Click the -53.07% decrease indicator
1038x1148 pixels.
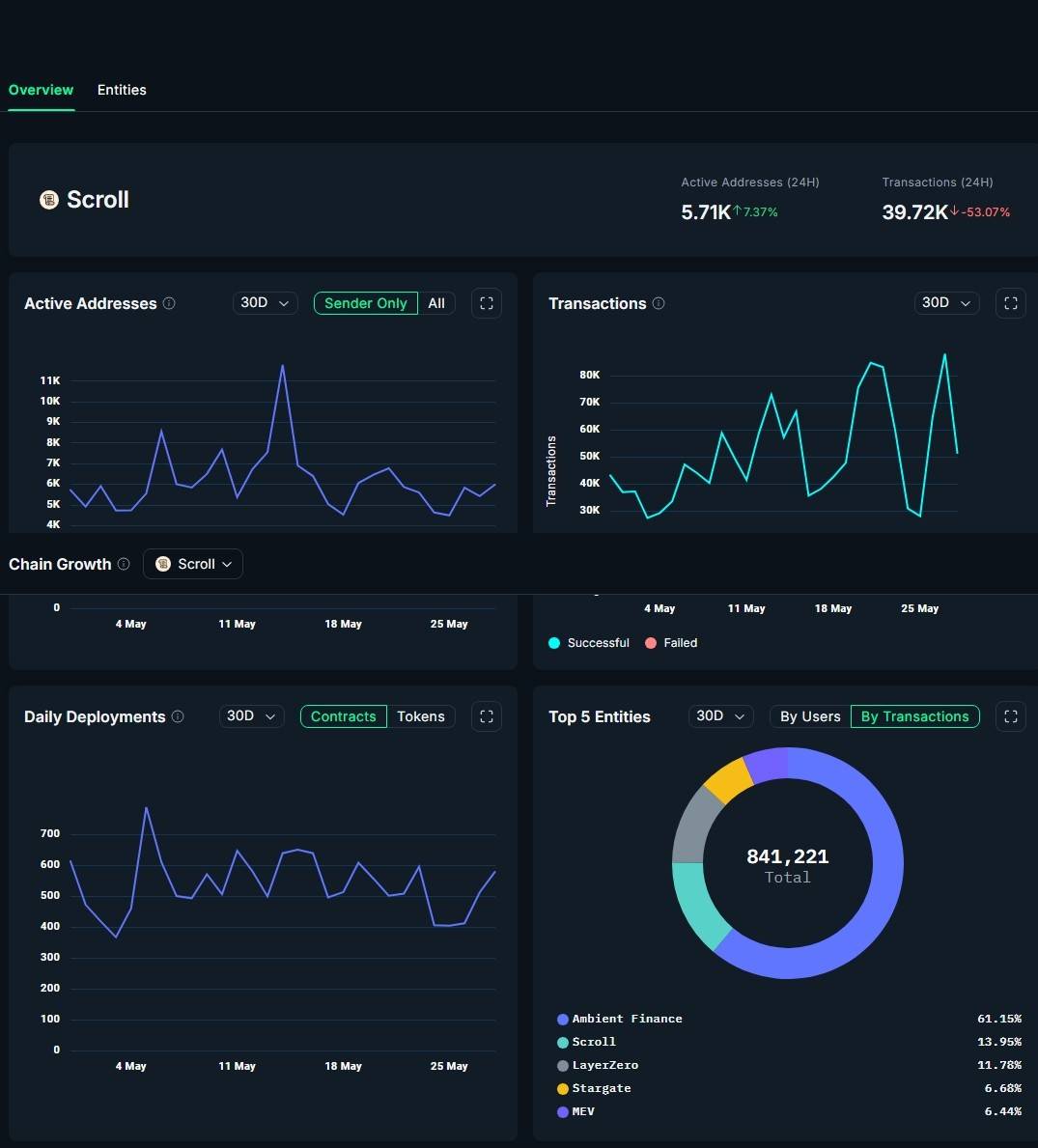[x=980, y=212]
